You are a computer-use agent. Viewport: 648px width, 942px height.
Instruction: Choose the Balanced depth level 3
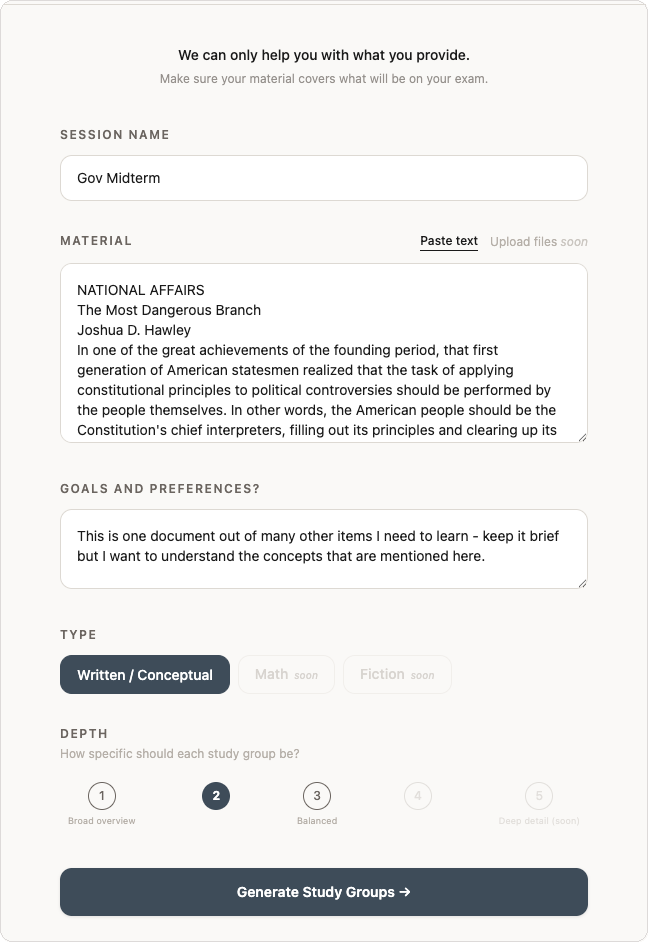pyautogui.click(x=317, y=796)
